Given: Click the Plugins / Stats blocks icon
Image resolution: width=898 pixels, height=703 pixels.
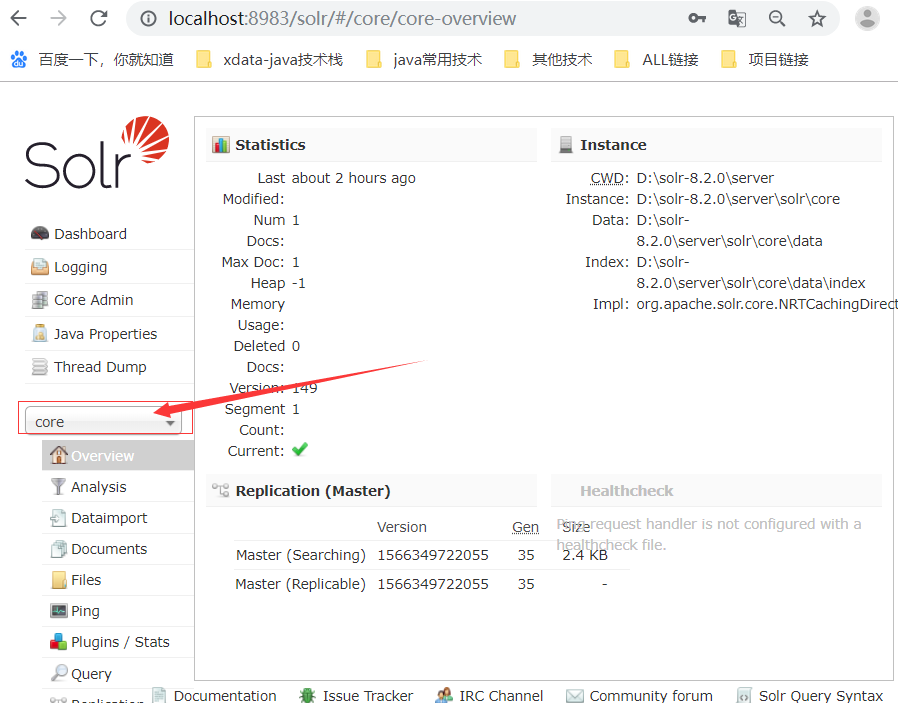Looking at the screenshot, I should (58, 642).
